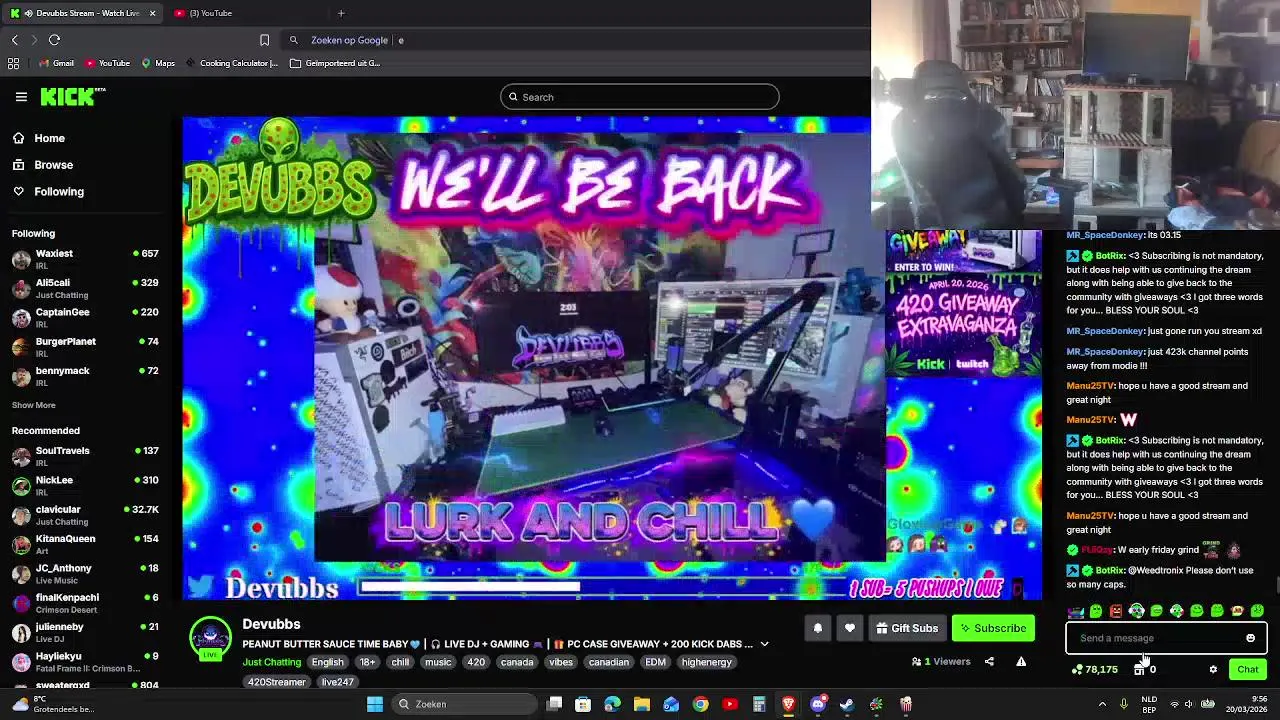Open the channel points shop icon

click(1139, 670)
